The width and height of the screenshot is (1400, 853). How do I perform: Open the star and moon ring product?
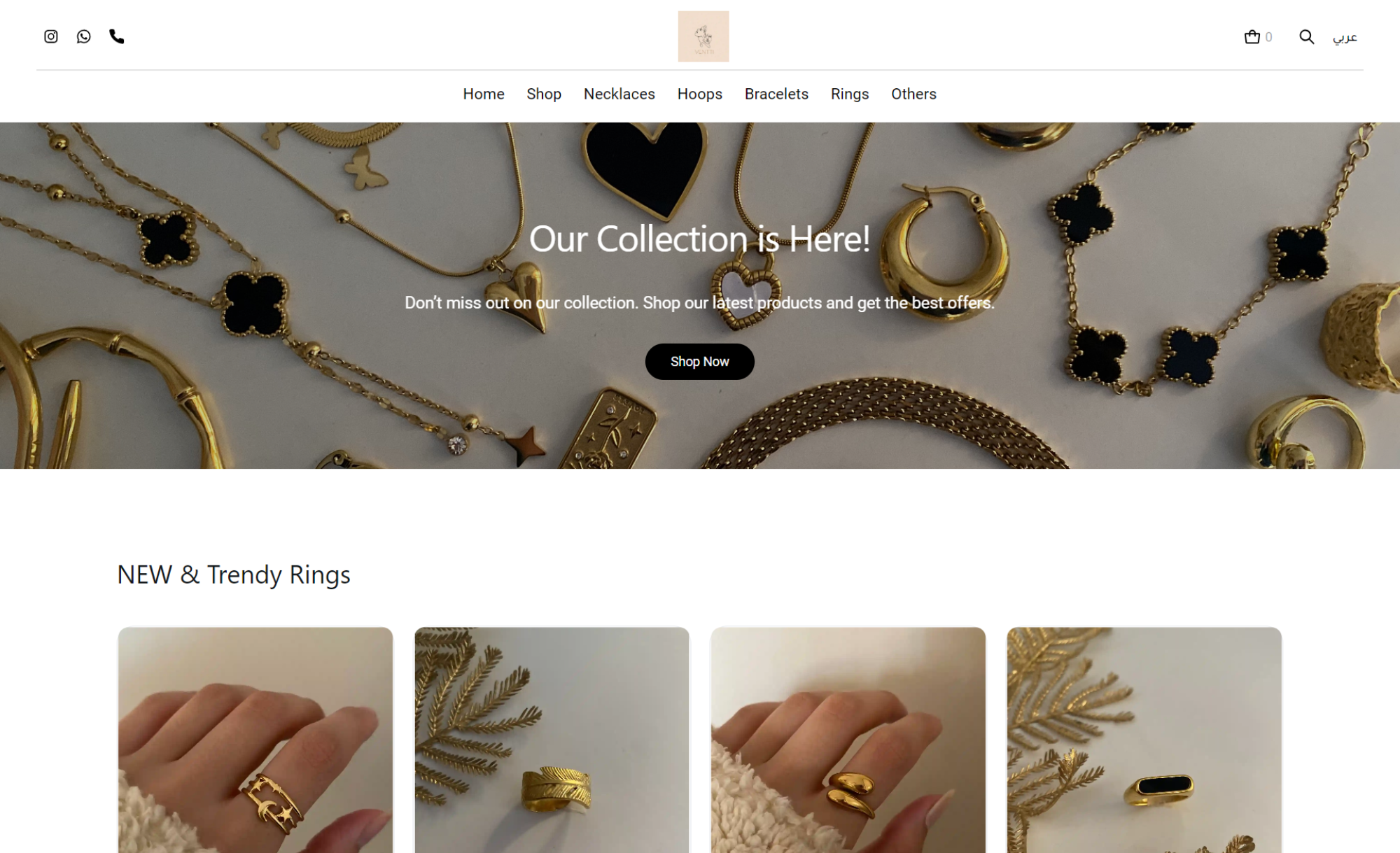(x=255, y=740)
